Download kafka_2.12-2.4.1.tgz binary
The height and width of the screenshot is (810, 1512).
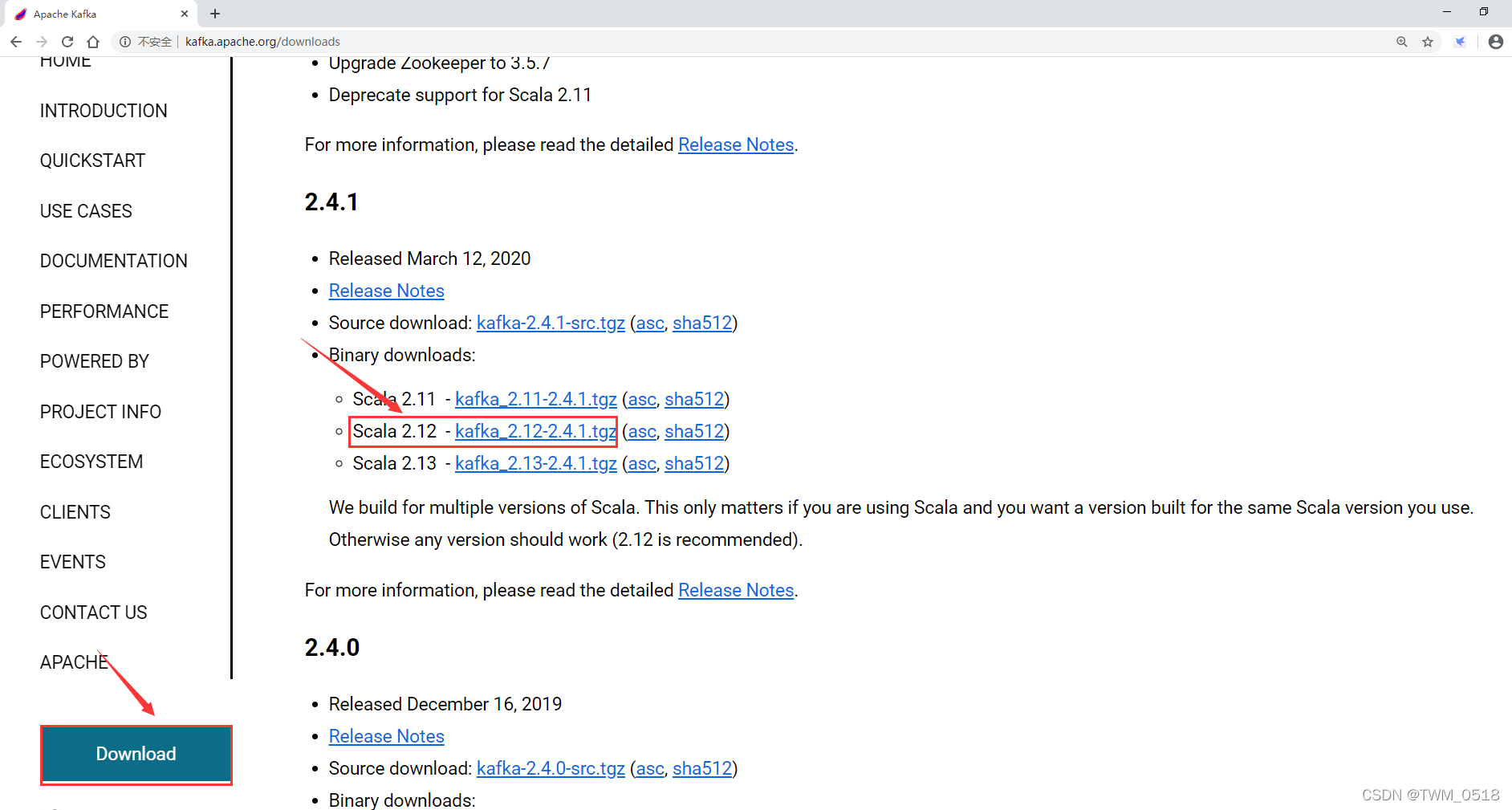tap(535, 432)
